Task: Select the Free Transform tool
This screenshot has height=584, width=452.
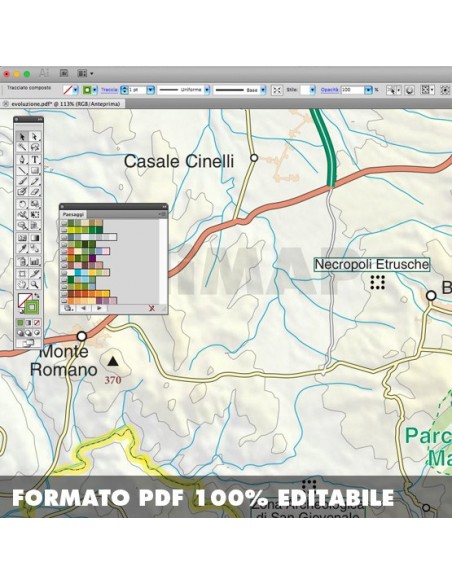Action: (x=35, y=215)
